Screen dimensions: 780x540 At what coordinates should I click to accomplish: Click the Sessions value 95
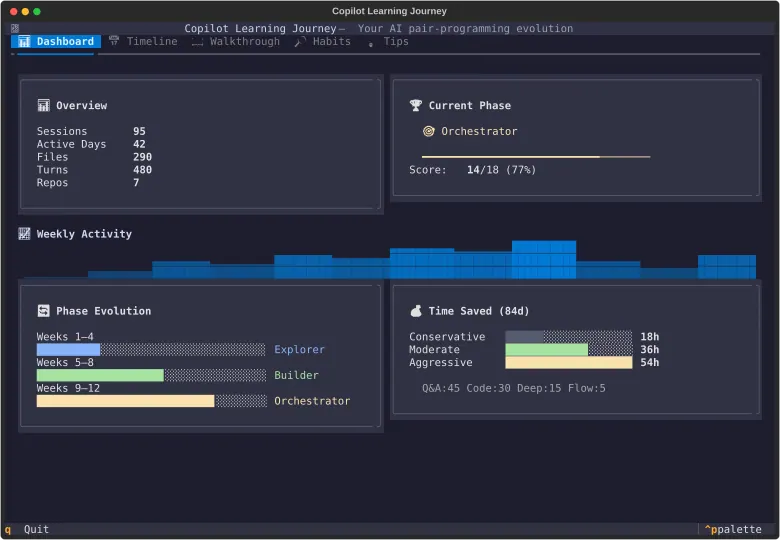click(x=139, y=131)
